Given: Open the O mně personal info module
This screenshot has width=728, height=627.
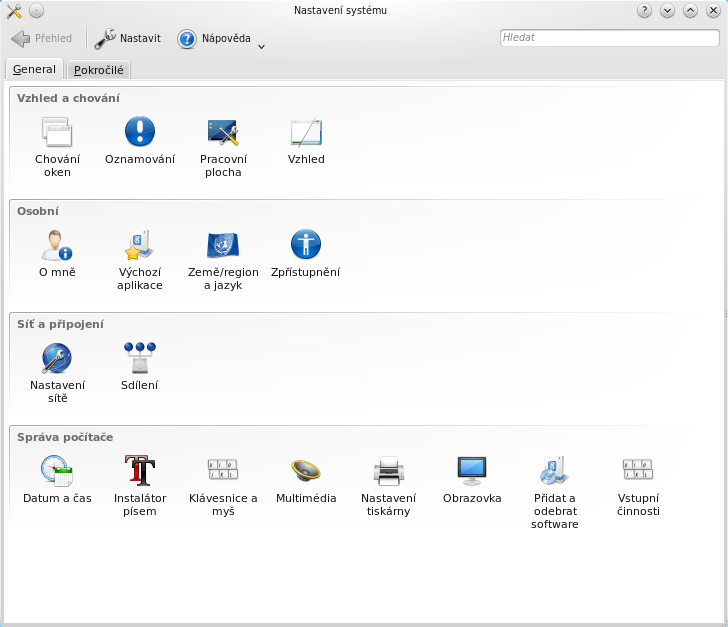Looking at the screenshot, I should [57, 254].
